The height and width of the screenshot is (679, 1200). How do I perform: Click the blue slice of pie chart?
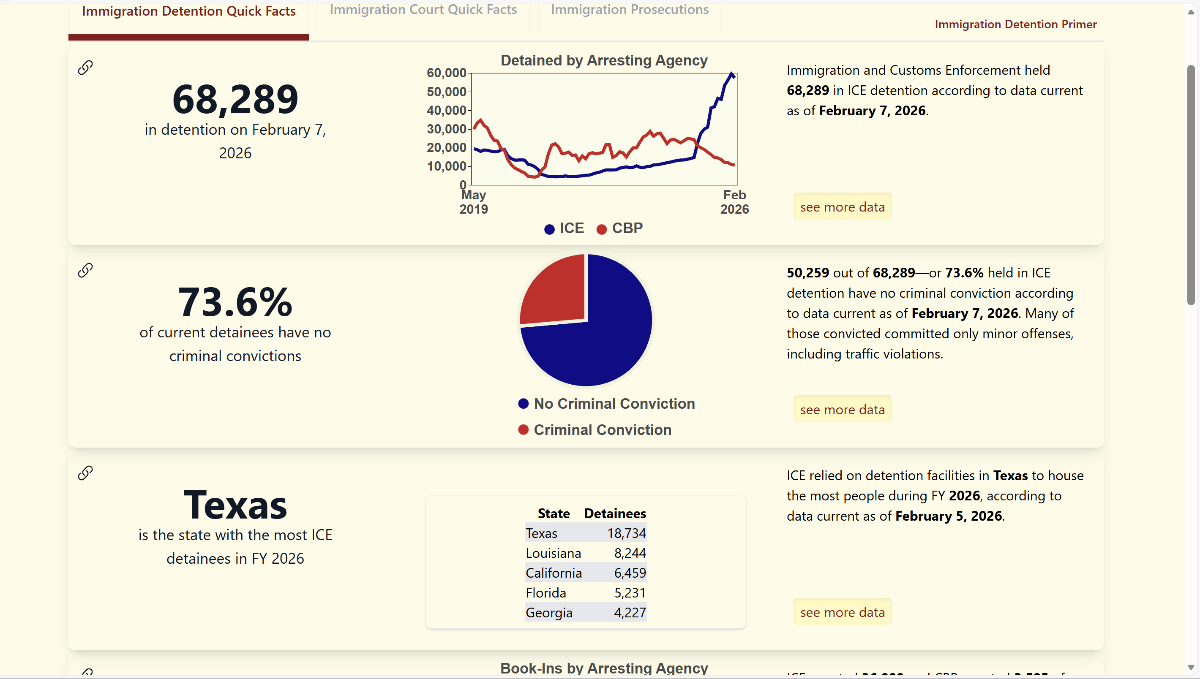coord(600,340)
